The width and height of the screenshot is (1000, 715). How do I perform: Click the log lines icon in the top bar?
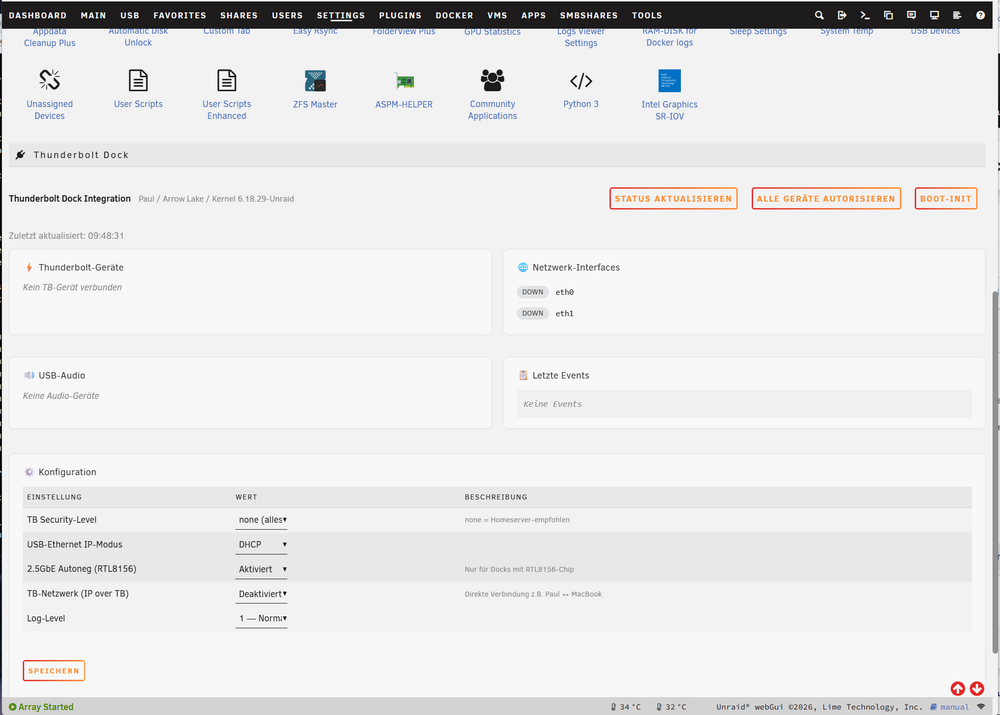click(957, 15)
